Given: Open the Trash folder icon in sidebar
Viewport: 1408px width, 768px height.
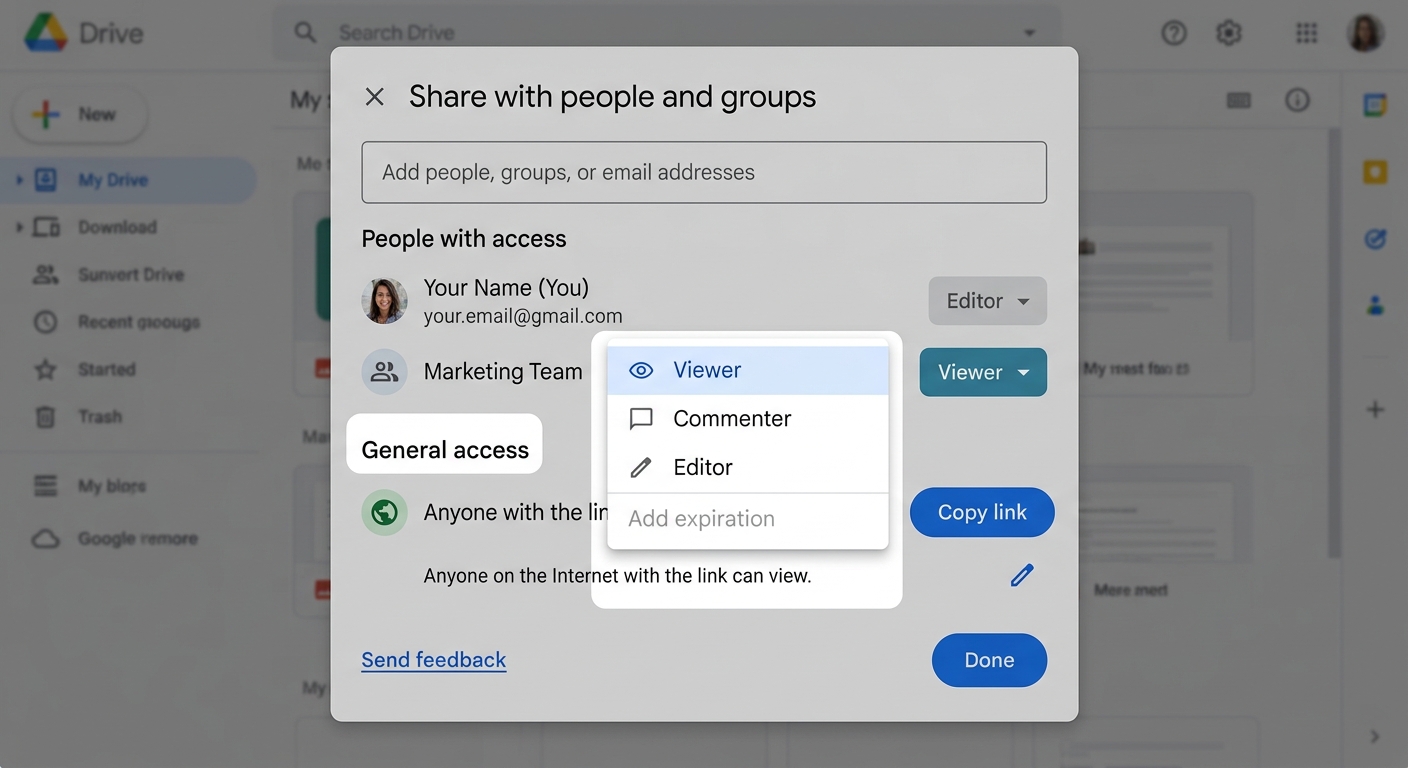Looking at the screenshot, I should [x=45, y=417].
